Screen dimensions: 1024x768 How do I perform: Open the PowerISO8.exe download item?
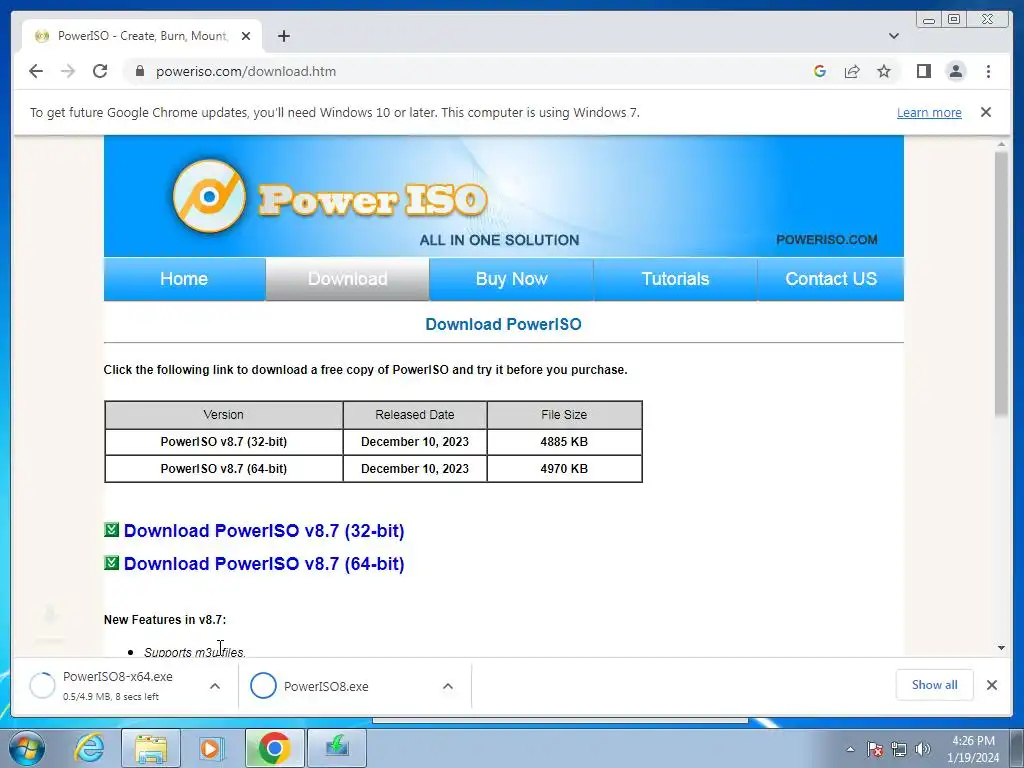pyautogui.click(x=327, y=686)
